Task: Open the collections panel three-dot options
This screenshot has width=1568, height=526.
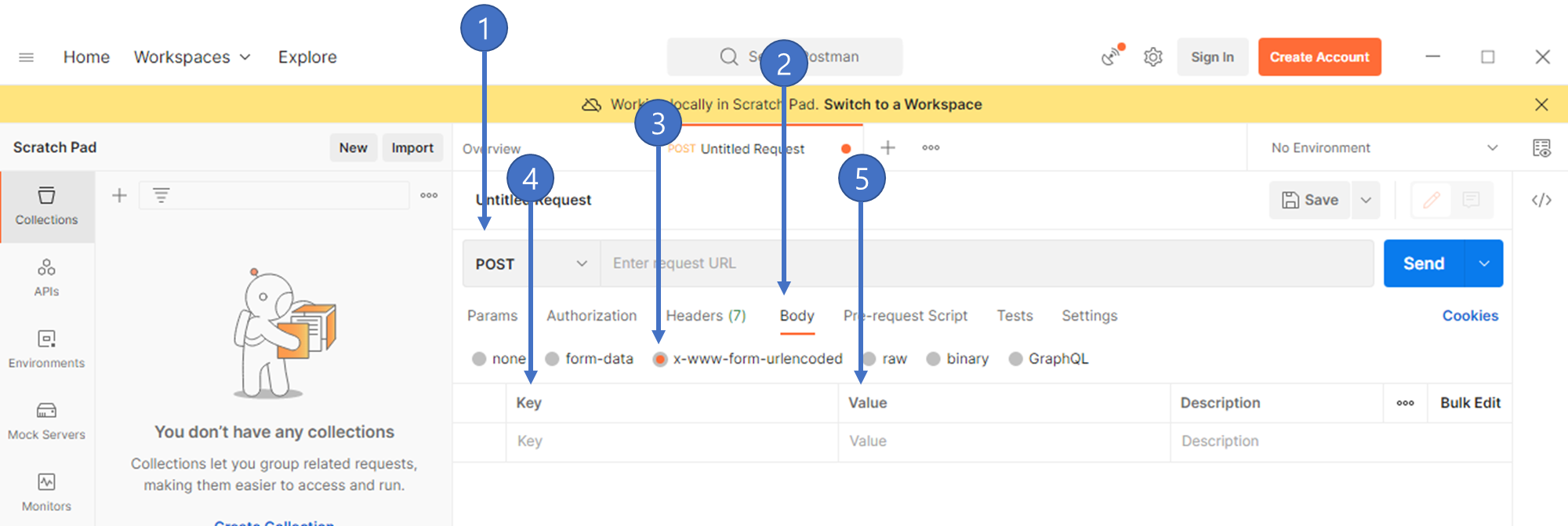Action: (x=429, y=195)
